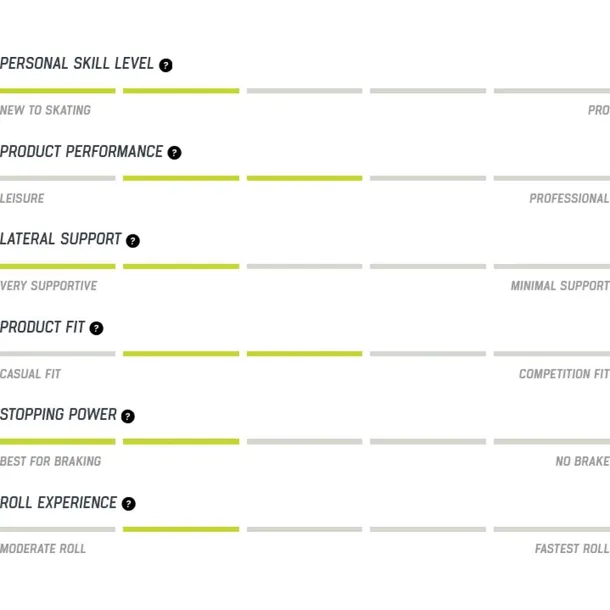Click the "Best for Braking" label
Screen dimensions: 610x610
click(50, 461)
